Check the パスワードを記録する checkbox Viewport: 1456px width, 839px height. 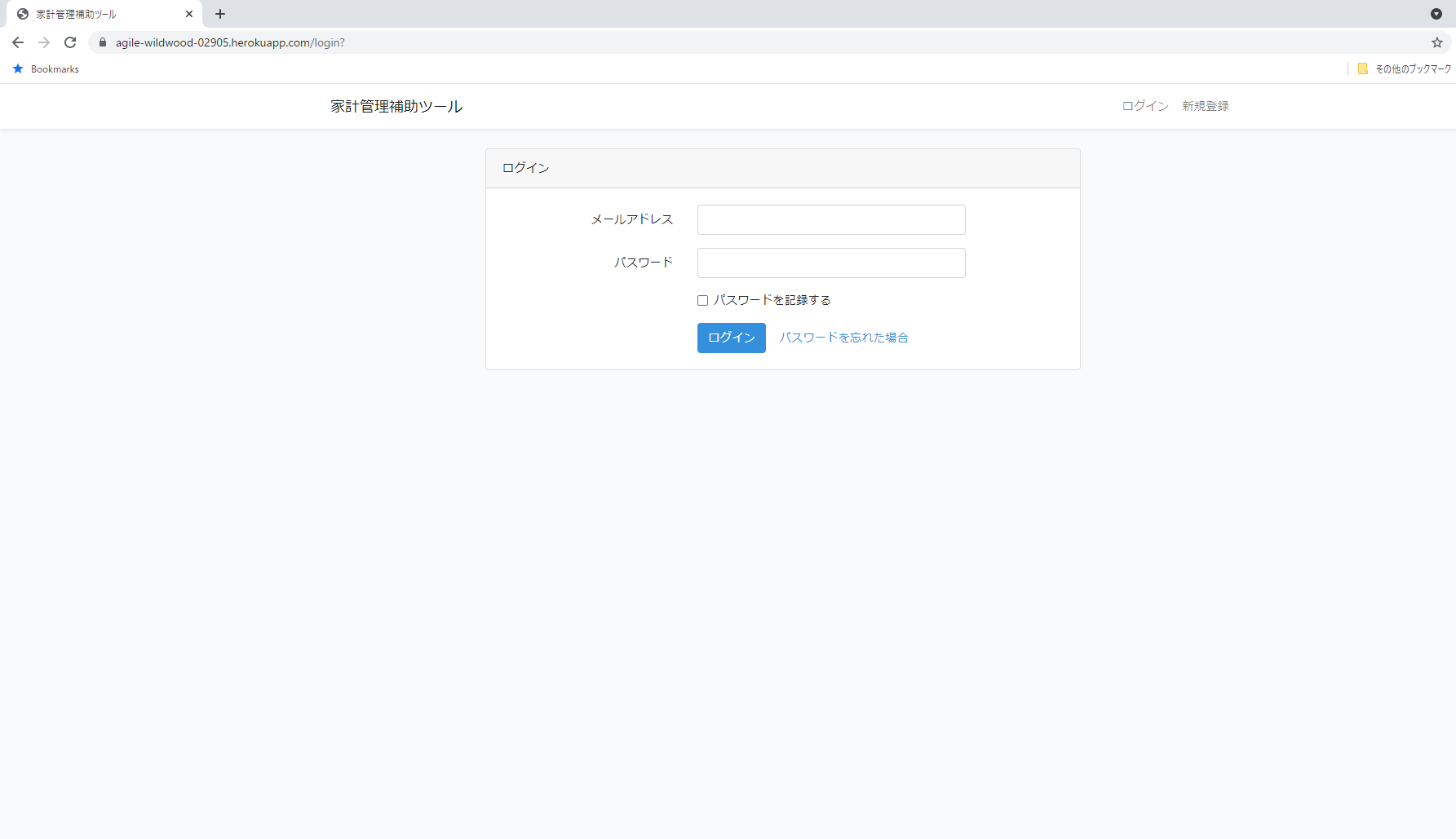tap(702, 301)
